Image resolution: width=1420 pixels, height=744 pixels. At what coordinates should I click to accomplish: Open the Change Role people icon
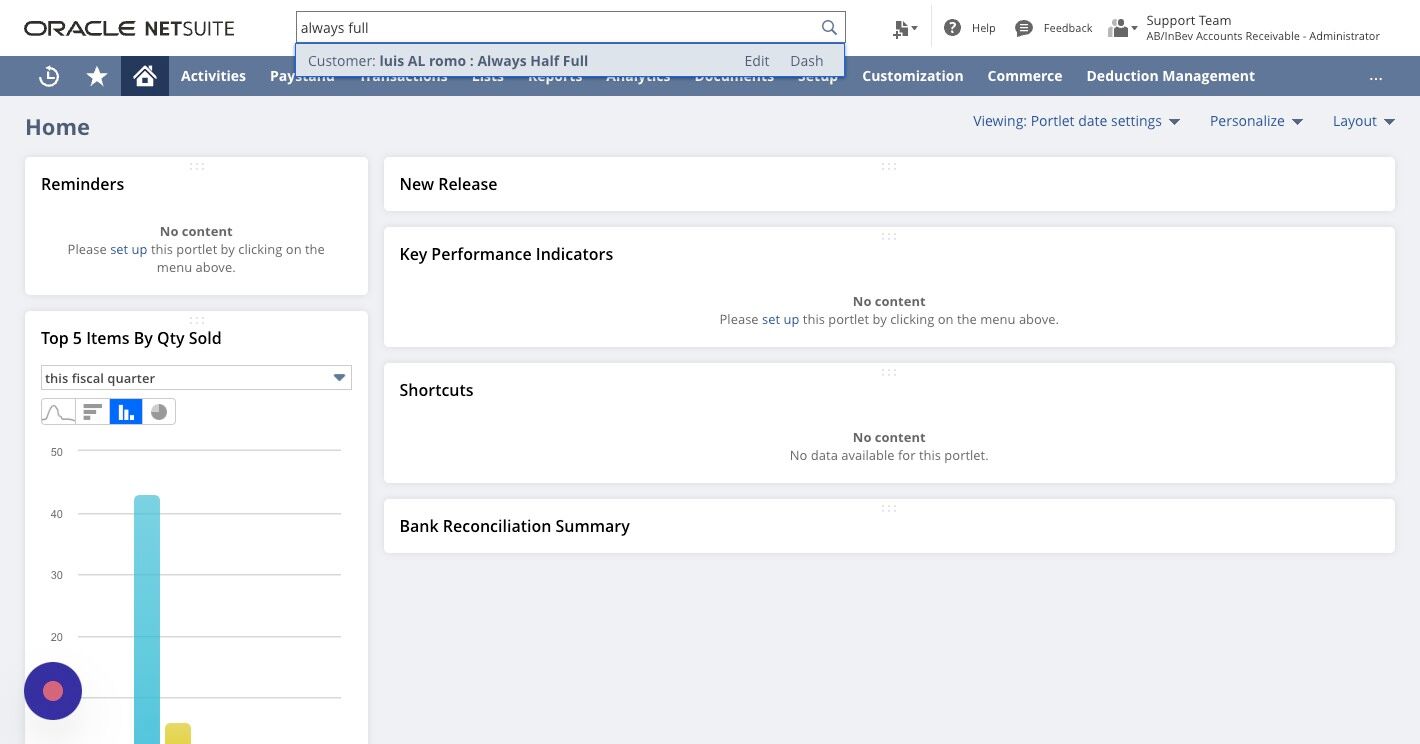pyautogui.click(x=1122, y=28)
